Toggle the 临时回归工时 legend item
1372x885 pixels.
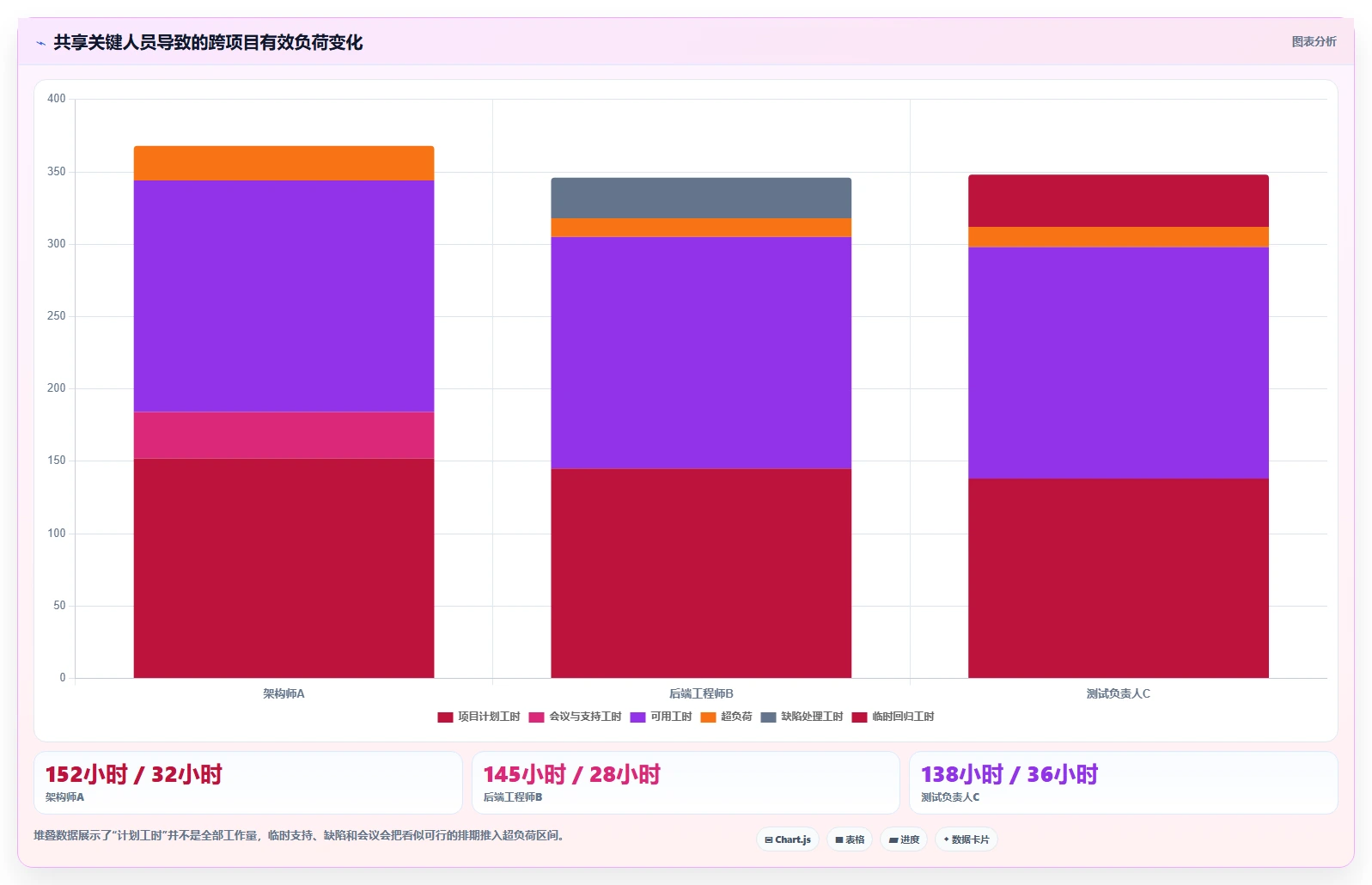click(893, 717)
